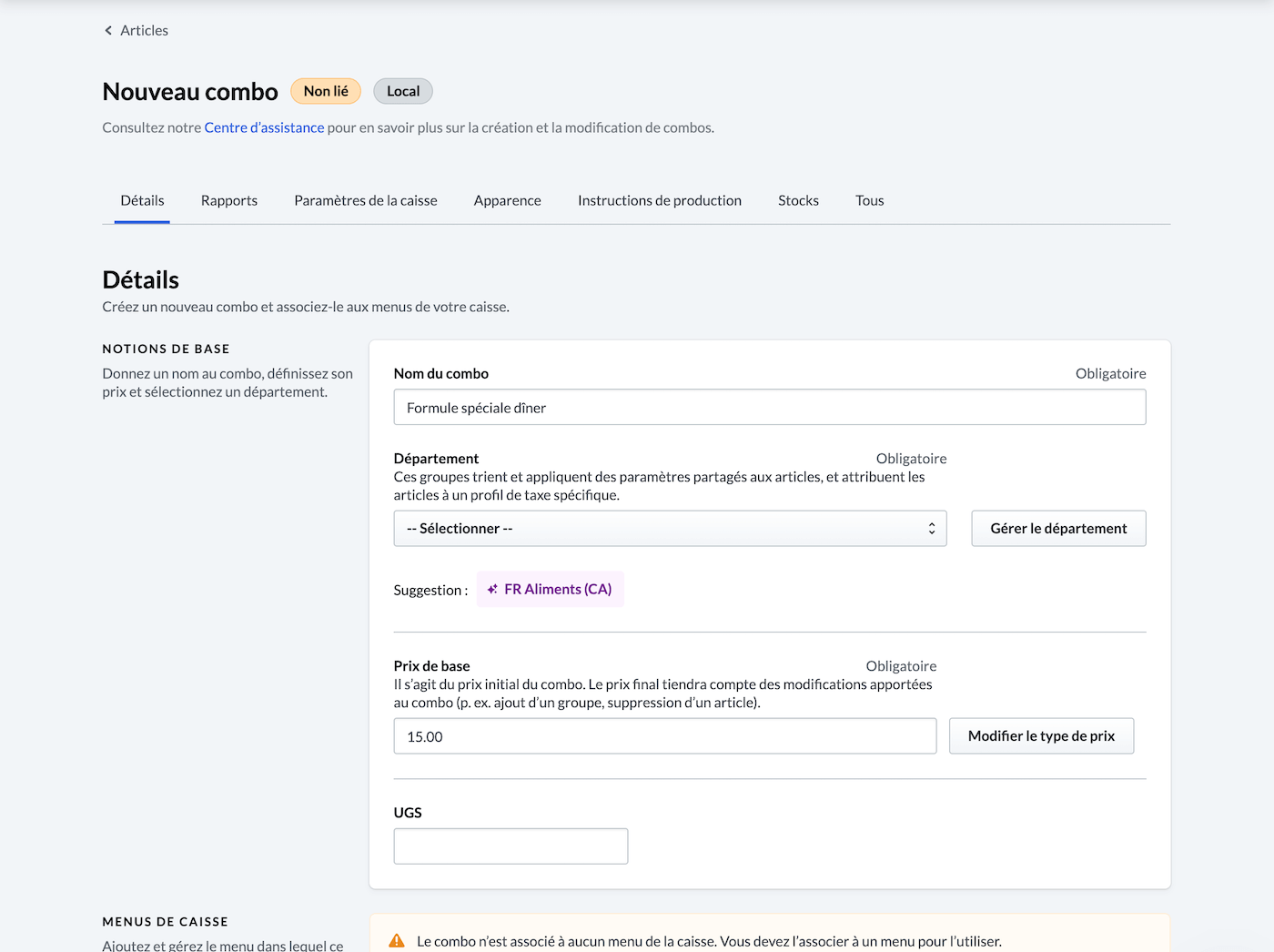The width and height of the screenshot is (1274, 952).
Task: Click the MENUS DE CAISSE section label
Action: (165, 922)
